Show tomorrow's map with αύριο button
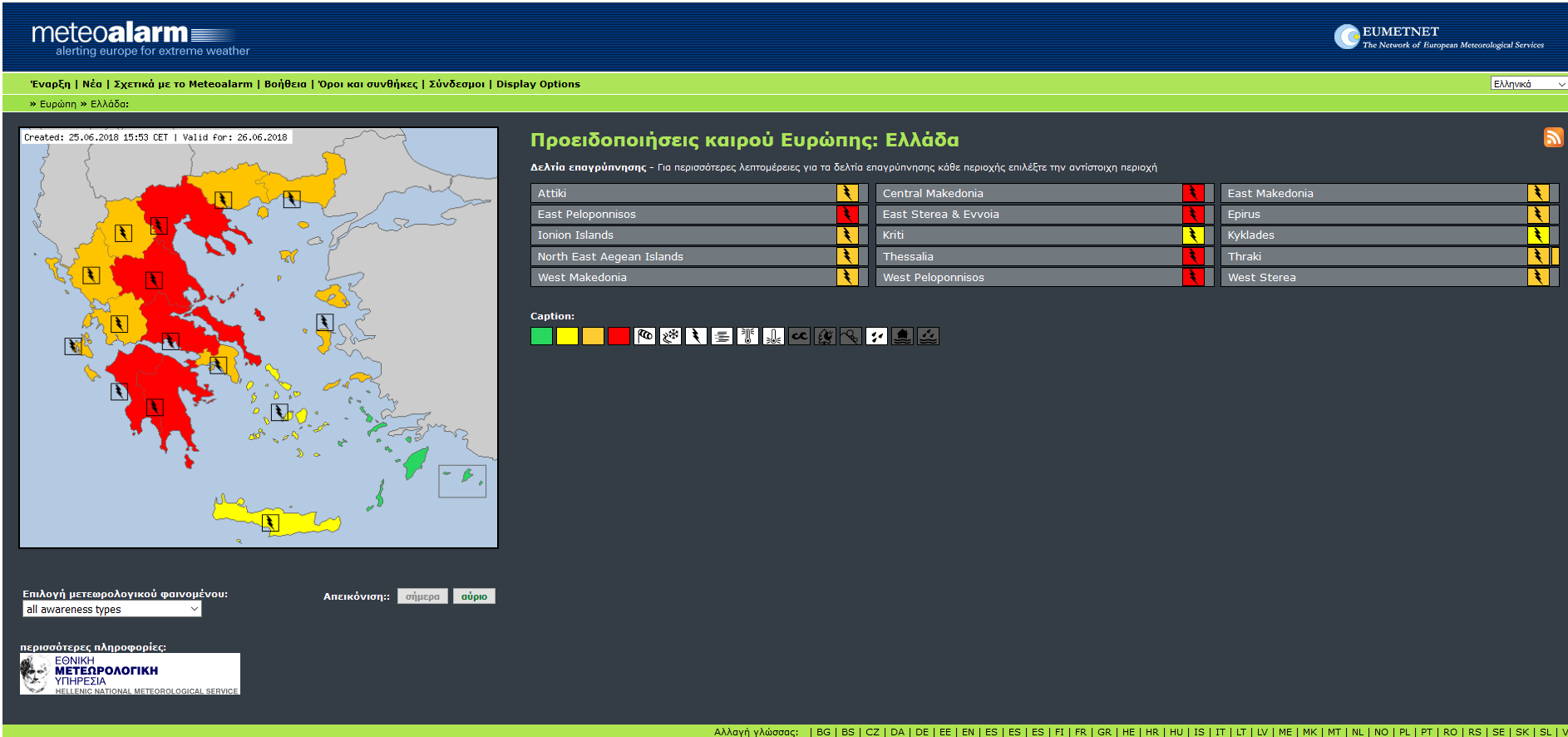The image size is (1568, 737). 474,596
